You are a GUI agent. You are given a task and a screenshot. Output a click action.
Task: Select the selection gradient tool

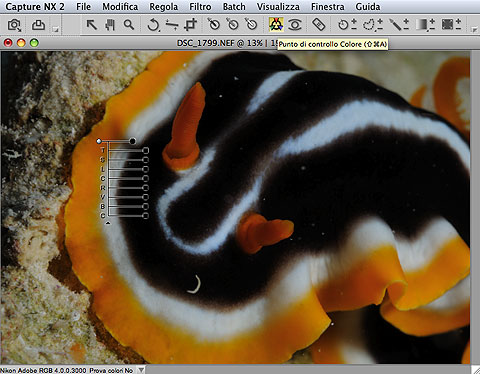point(425,25)
